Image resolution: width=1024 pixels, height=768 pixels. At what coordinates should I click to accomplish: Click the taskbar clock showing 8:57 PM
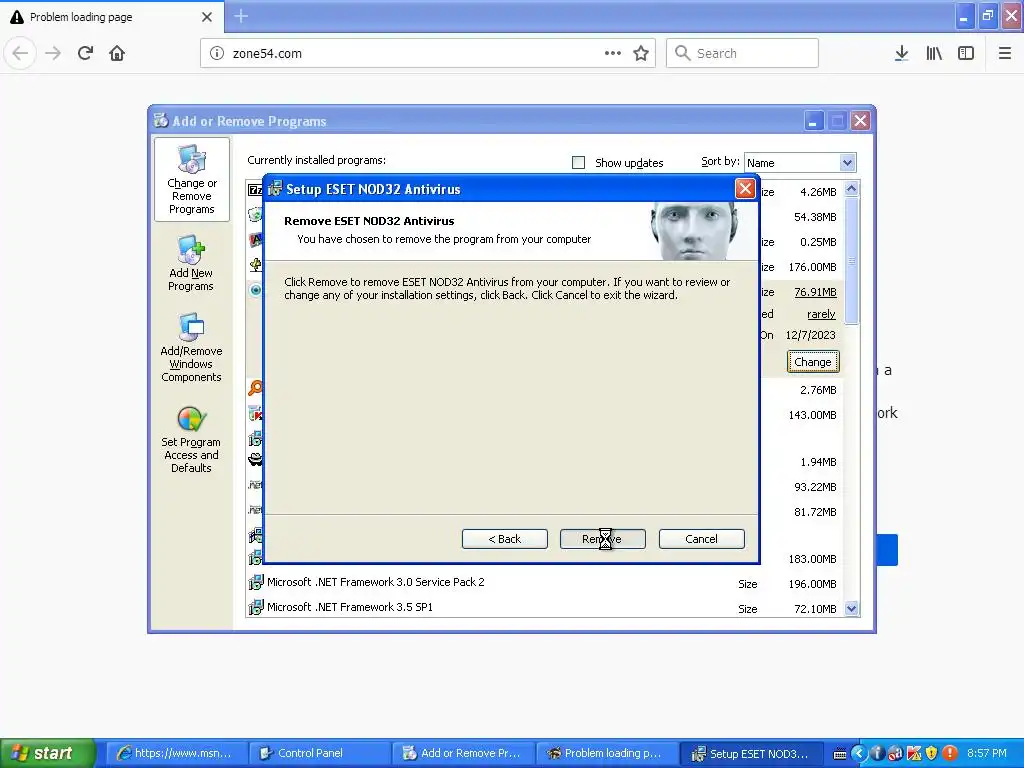point(987,754)
